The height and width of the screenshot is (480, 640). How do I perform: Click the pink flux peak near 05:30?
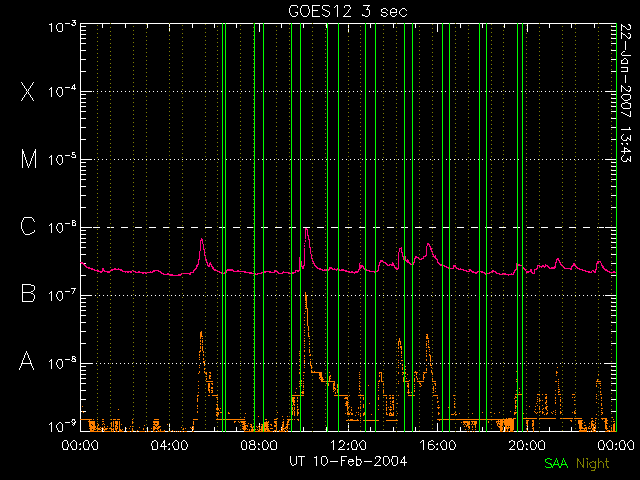(x=201, y=240)
